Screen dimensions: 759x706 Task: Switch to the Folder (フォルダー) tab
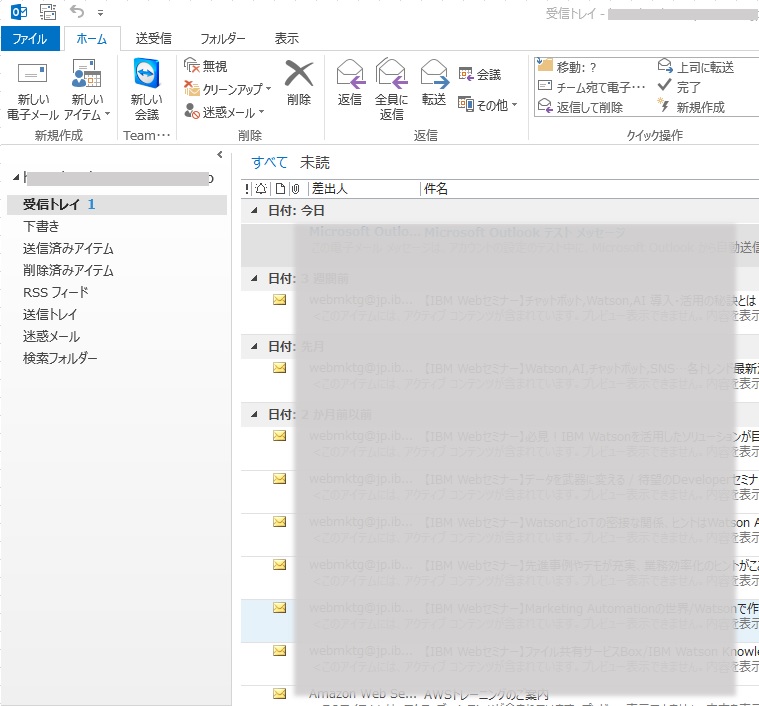pos(223,38)
